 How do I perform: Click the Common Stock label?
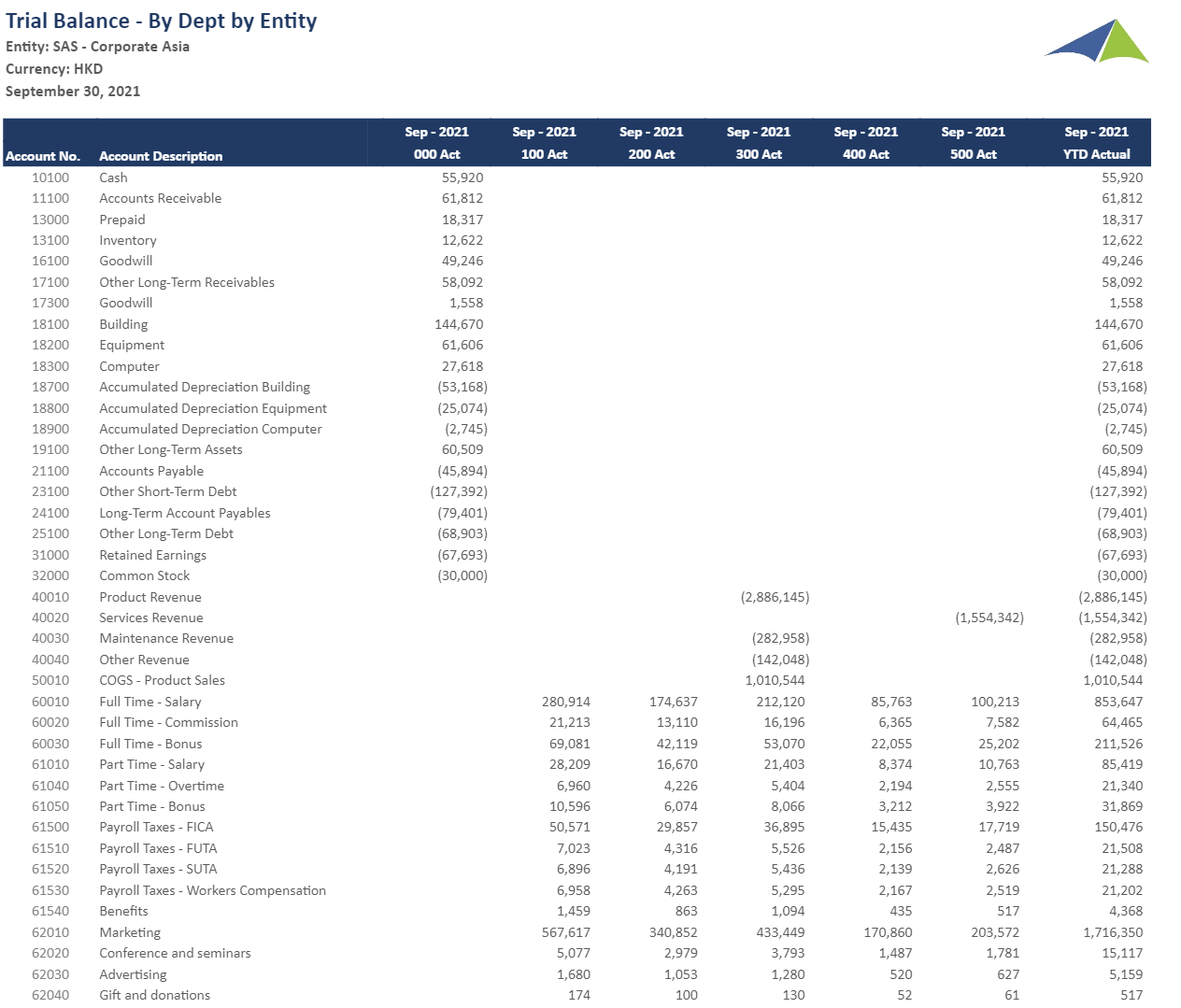(145, 575)
